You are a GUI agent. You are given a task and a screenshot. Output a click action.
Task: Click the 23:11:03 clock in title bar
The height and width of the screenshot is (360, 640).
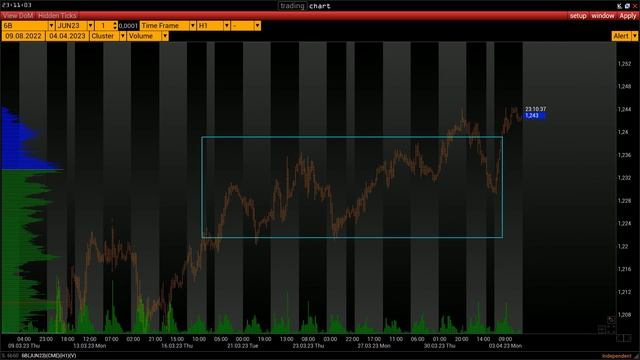point(17,5)
